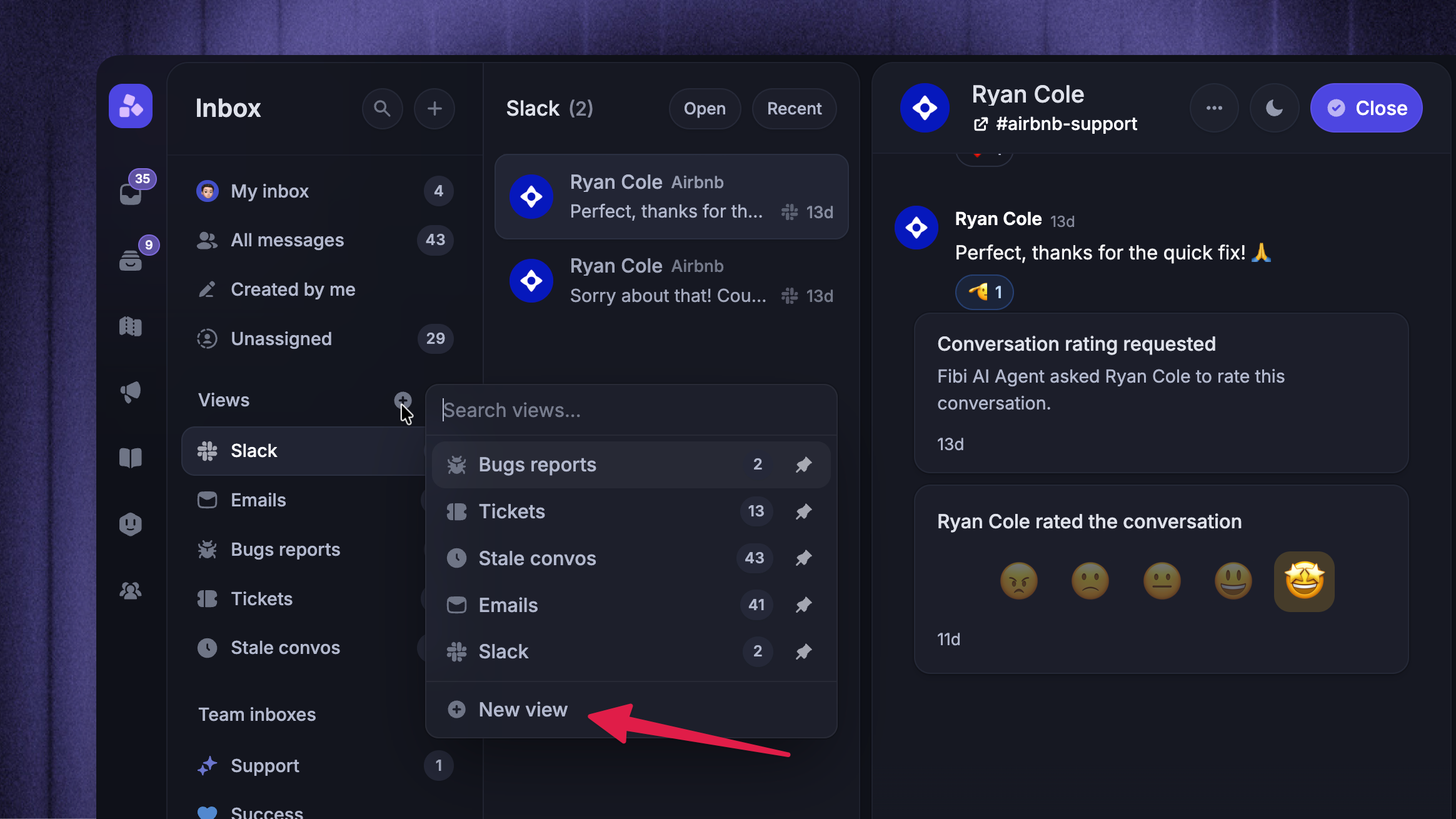Open the Recent sort dropdown
This screenshot has width=1456, height=819.
(x=794, y=109)
